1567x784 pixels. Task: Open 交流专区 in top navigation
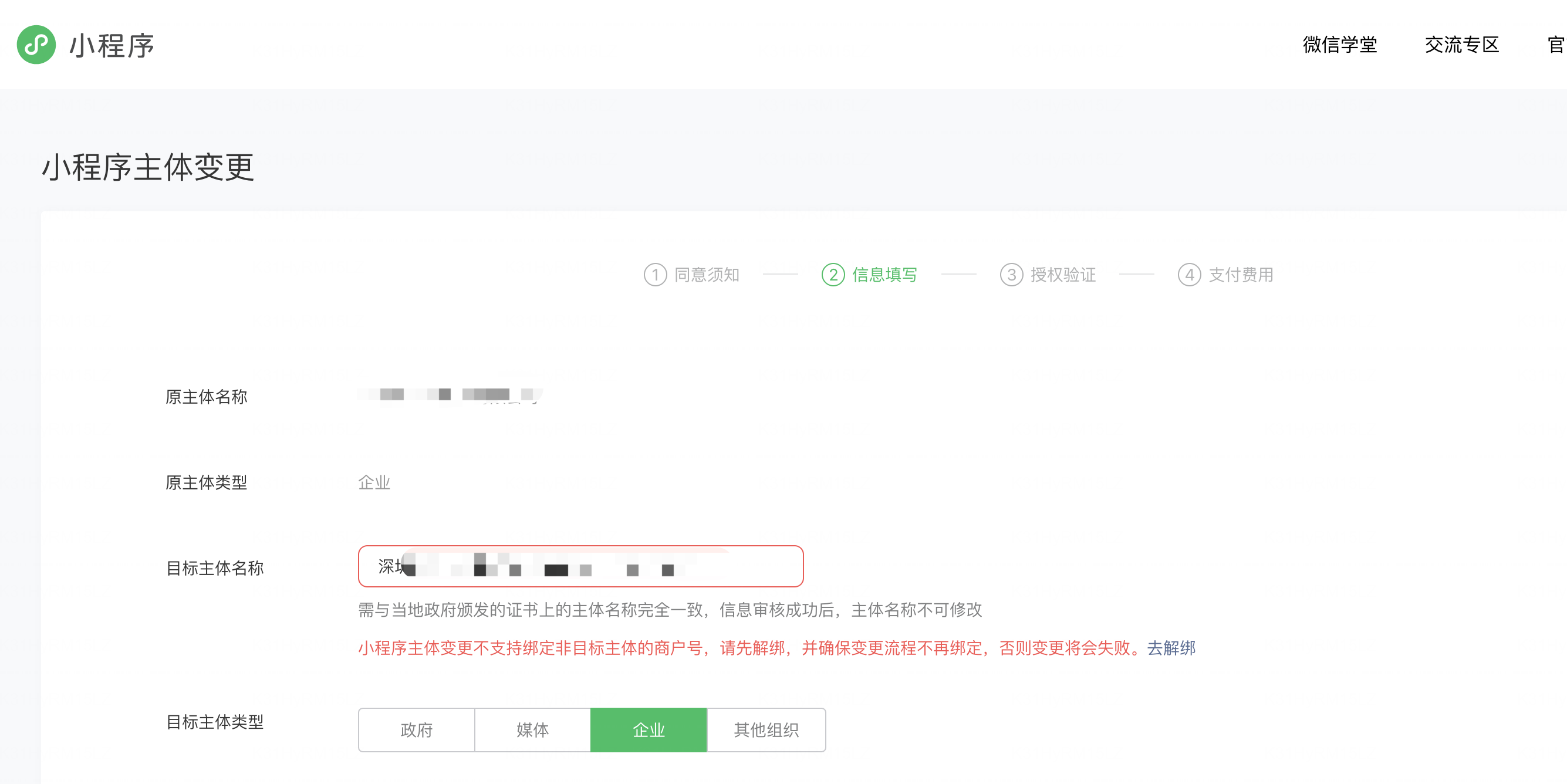[1461, 45]
